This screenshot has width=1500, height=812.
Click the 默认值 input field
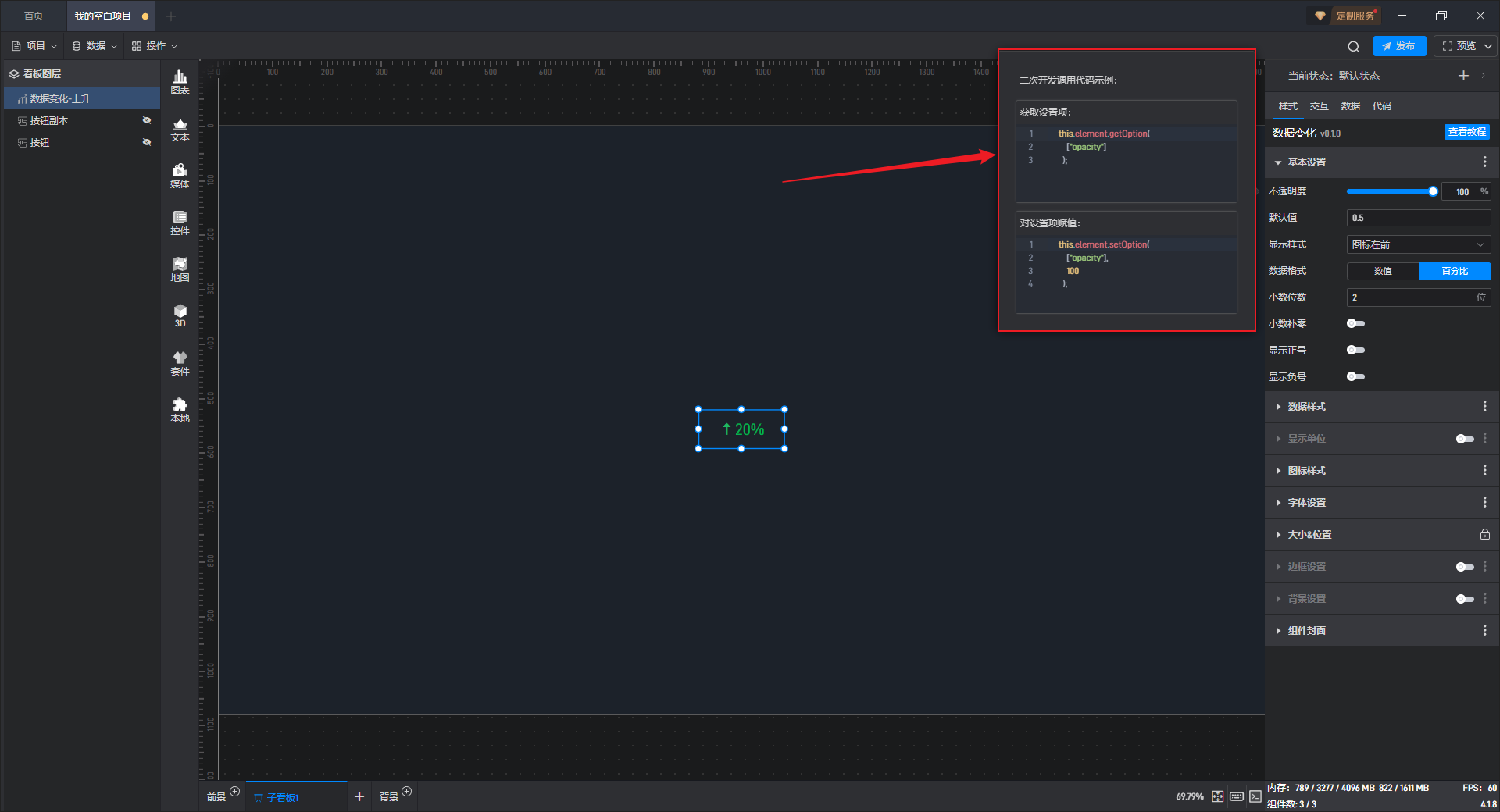pos(1418,218)
